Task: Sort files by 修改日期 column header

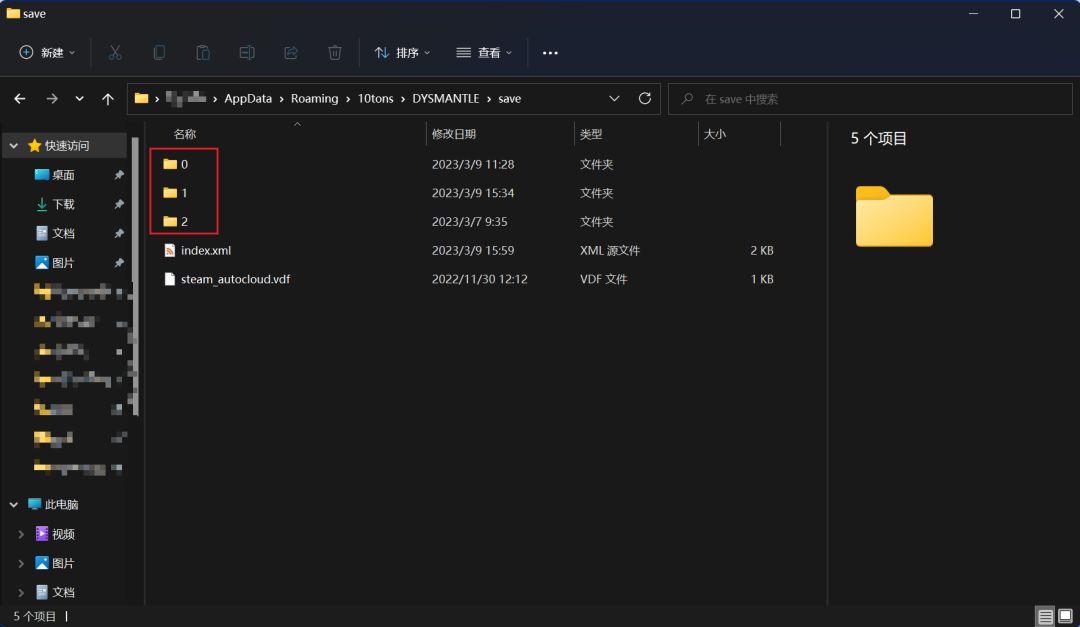Action: [454, 134]
